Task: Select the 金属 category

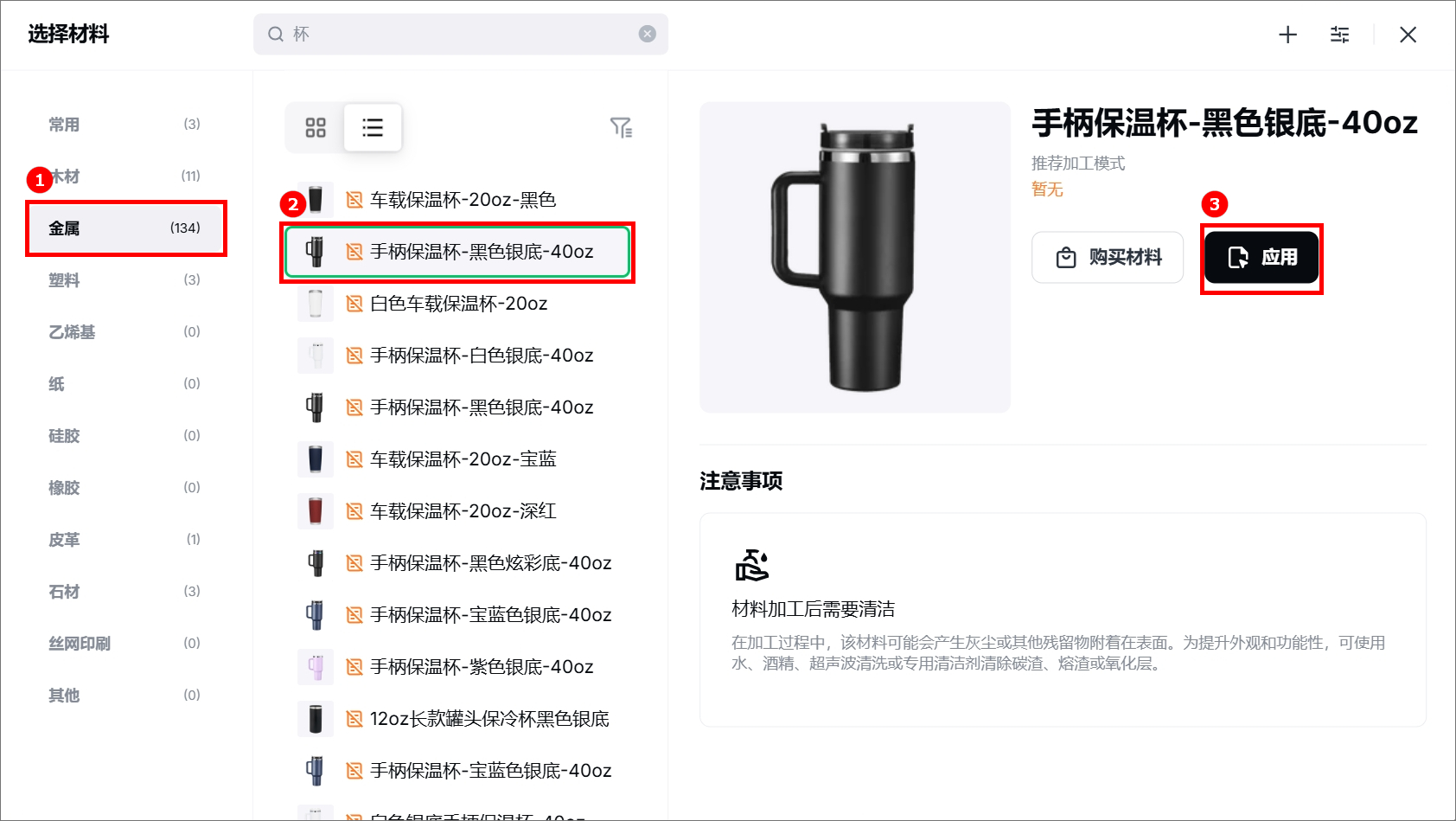Action: click(x=126, y=228)
